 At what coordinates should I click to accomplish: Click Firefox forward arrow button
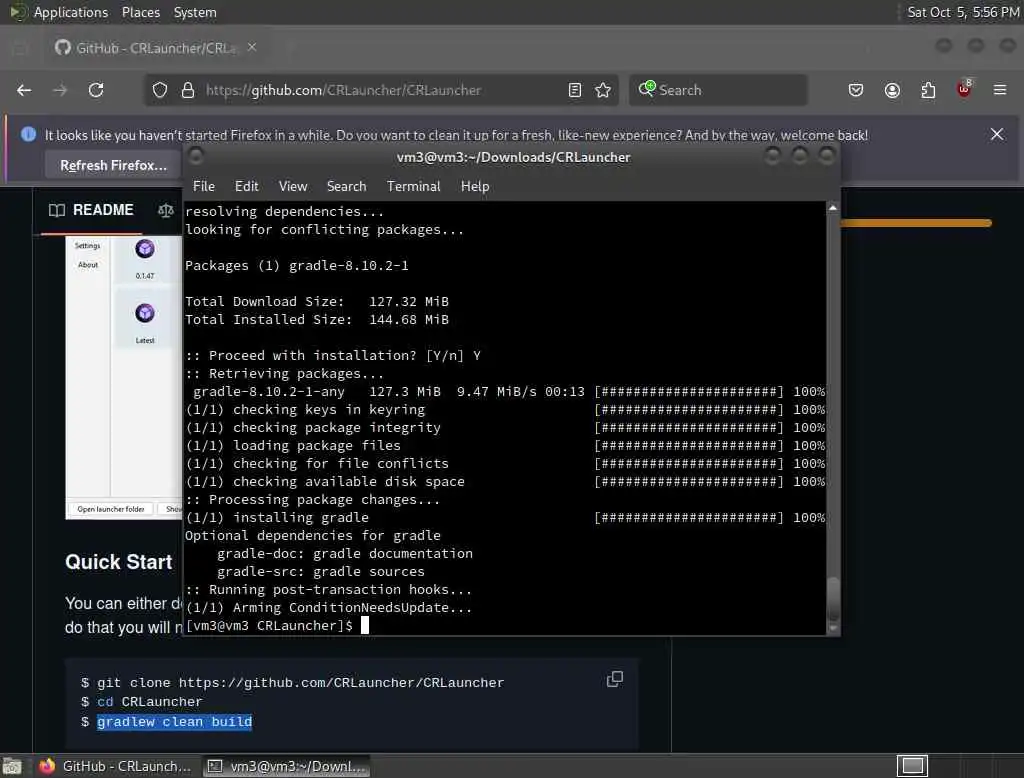(x=60, y=90)
